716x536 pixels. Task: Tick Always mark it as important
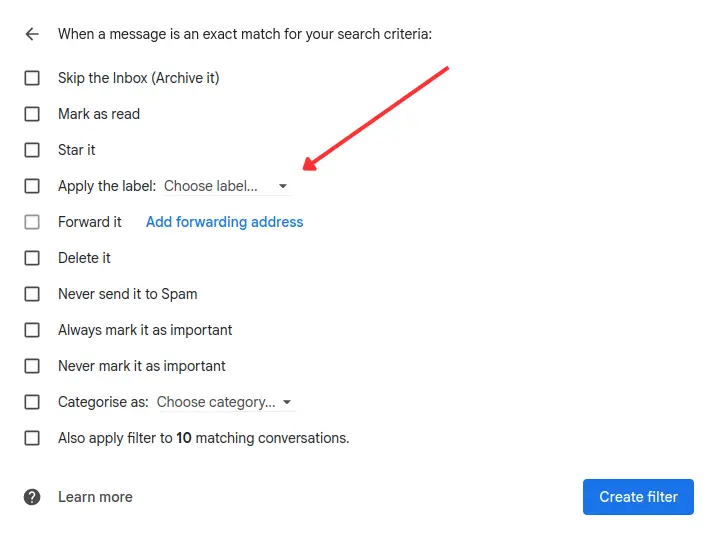click(x=32, y=330)
